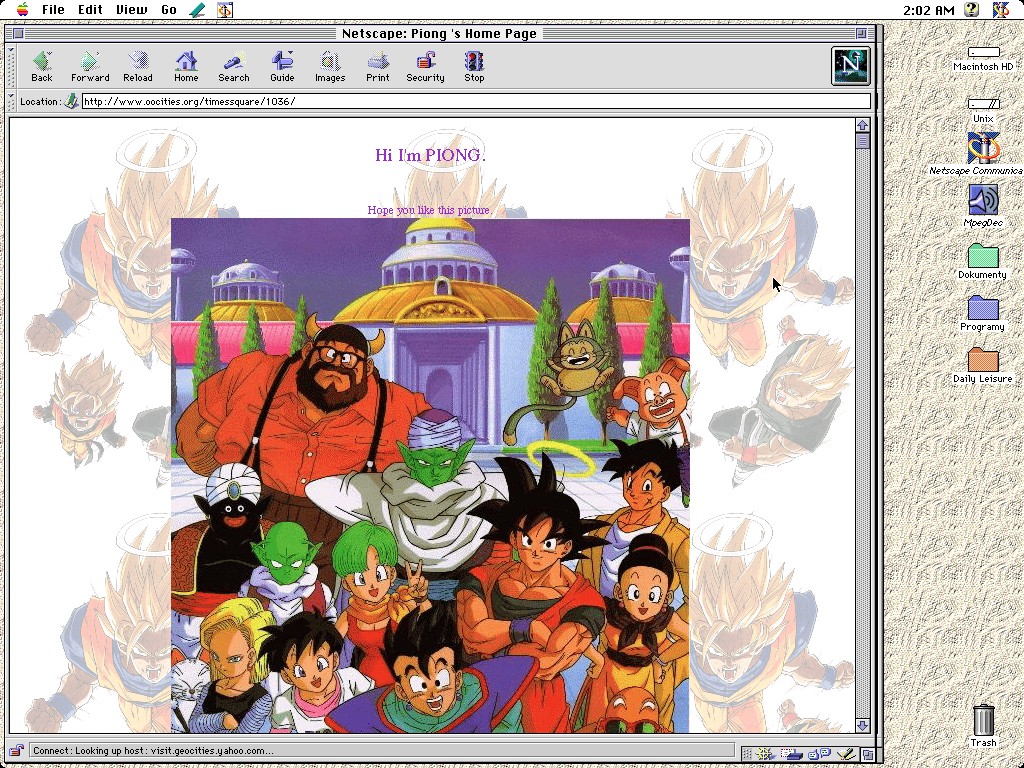The height and width of the screenshot is (768, 1024).
Task: Open the File menu
Action: tap(53, 10)
